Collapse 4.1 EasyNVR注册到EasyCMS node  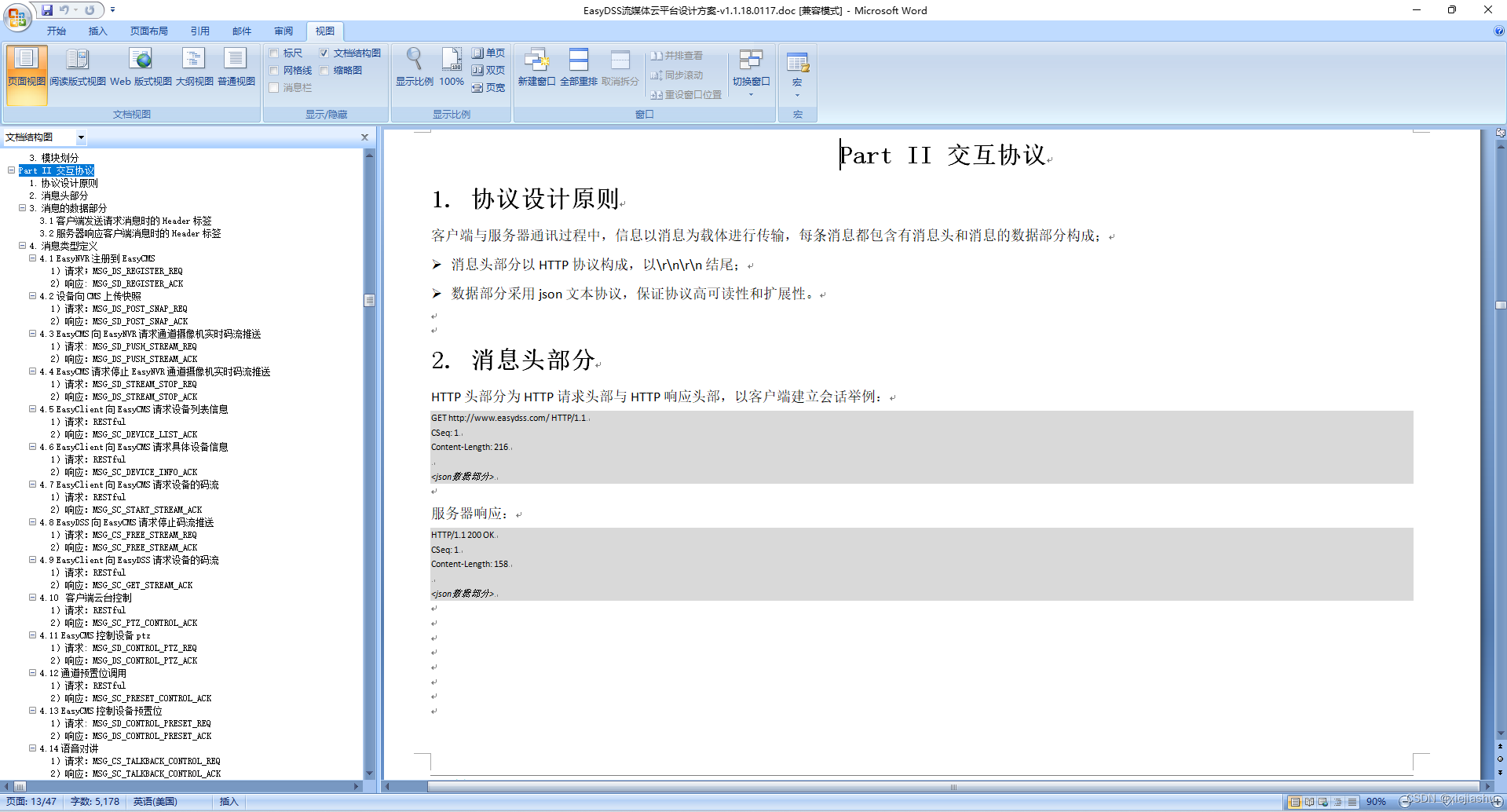click(33, 258)
